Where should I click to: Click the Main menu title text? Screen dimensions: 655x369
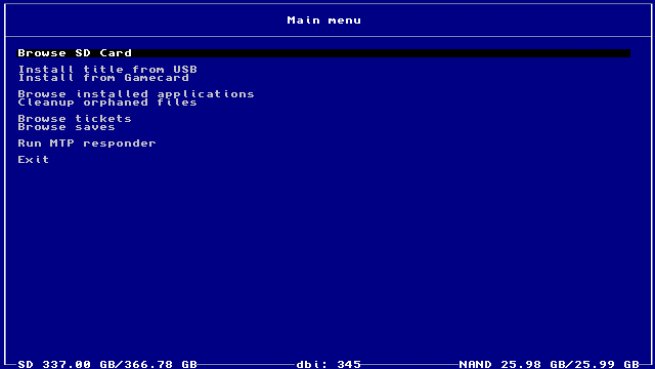[x=324, y=20]
